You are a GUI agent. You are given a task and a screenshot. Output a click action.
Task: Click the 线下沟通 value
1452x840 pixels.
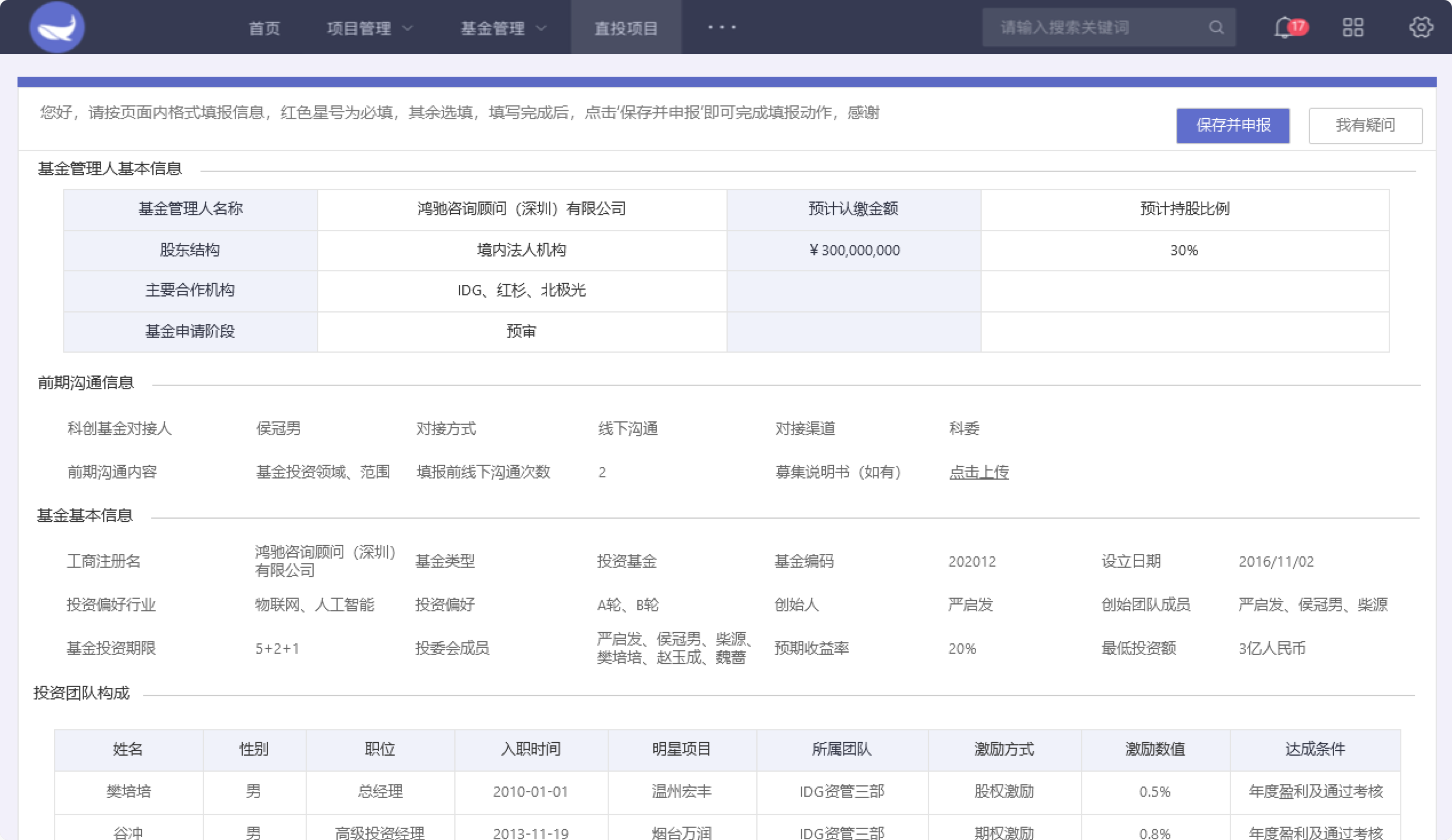pos(628,429)
